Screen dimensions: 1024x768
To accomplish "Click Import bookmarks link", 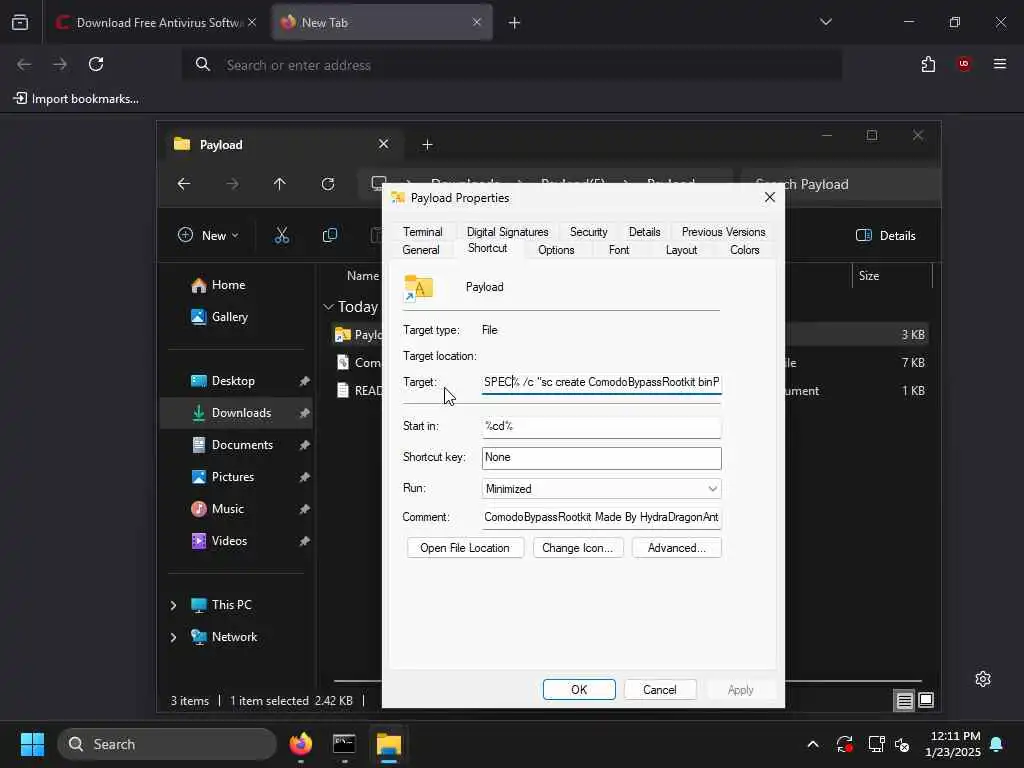I will [76, 99].
